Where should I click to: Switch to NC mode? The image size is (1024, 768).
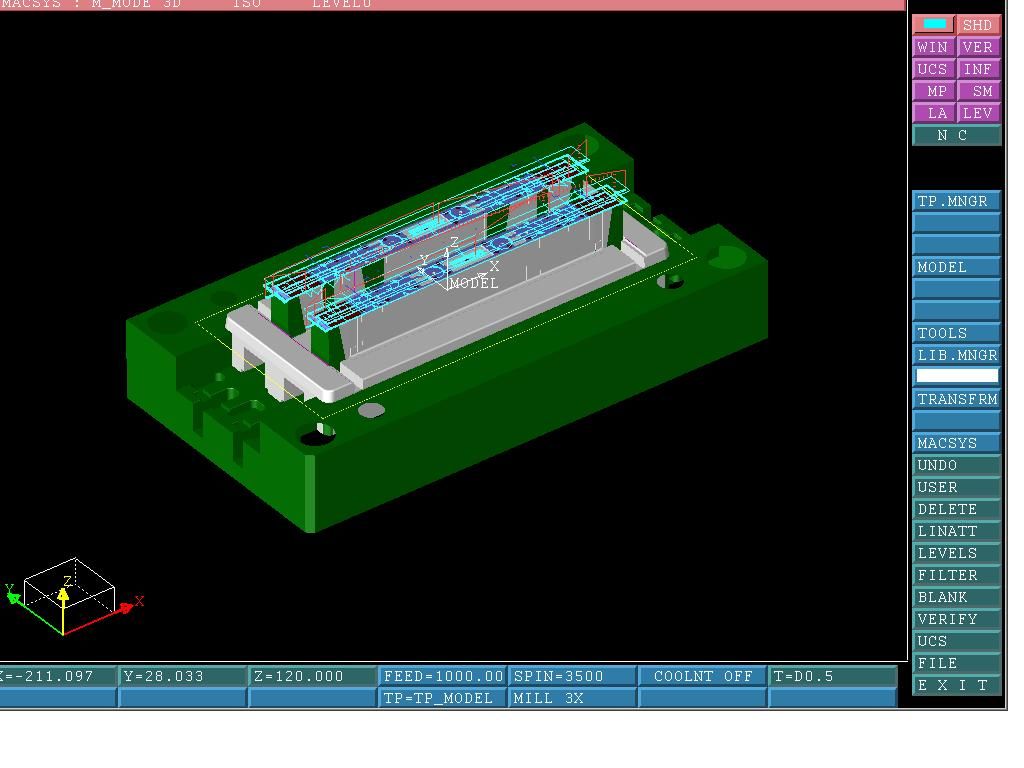pyautogui.click(x=956, y=135)
